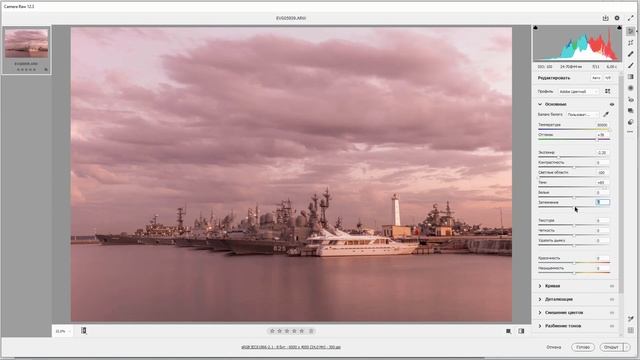Screen dimensions: 640x360
Task: Open the Профиль dropdown
Action: click(578, 91)
